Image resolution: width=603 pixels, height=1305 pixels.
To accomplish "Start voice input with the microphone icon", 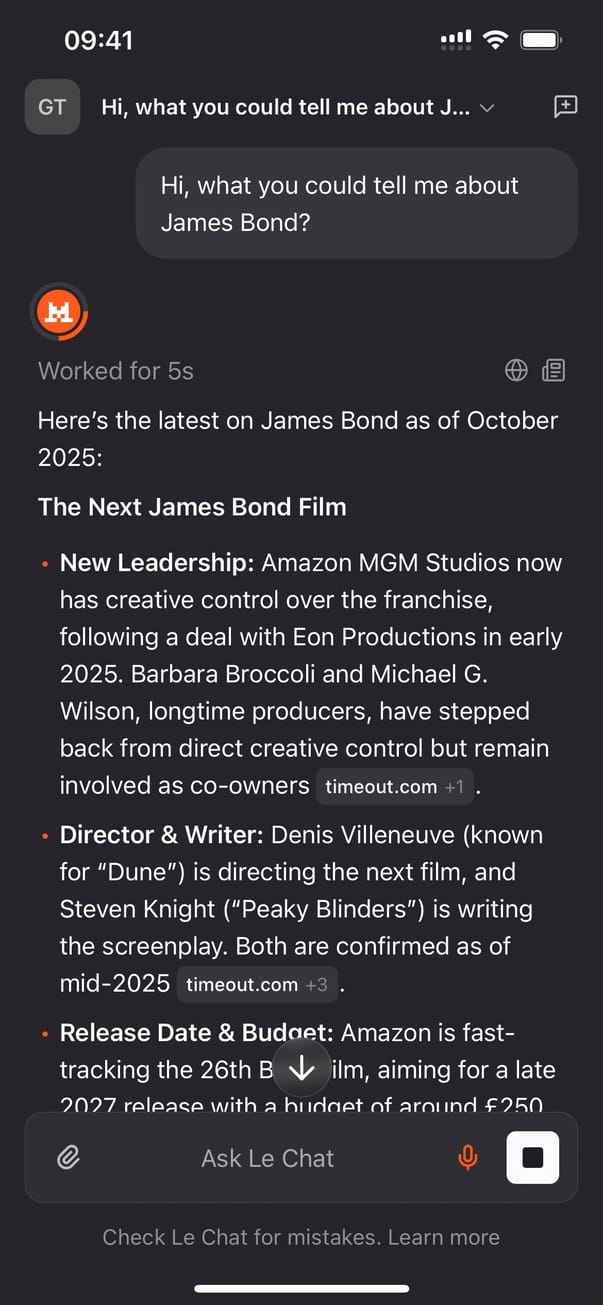I will pos(467,1158).
